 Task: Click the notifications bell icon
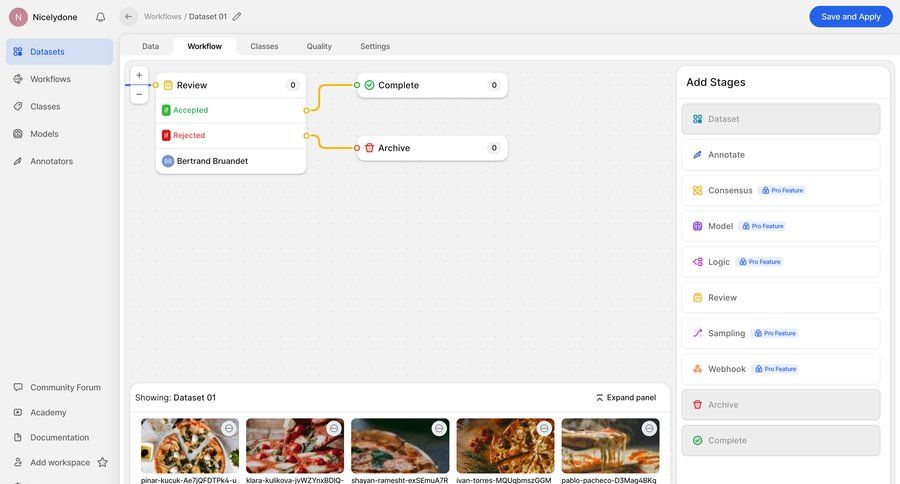[100, 17]
